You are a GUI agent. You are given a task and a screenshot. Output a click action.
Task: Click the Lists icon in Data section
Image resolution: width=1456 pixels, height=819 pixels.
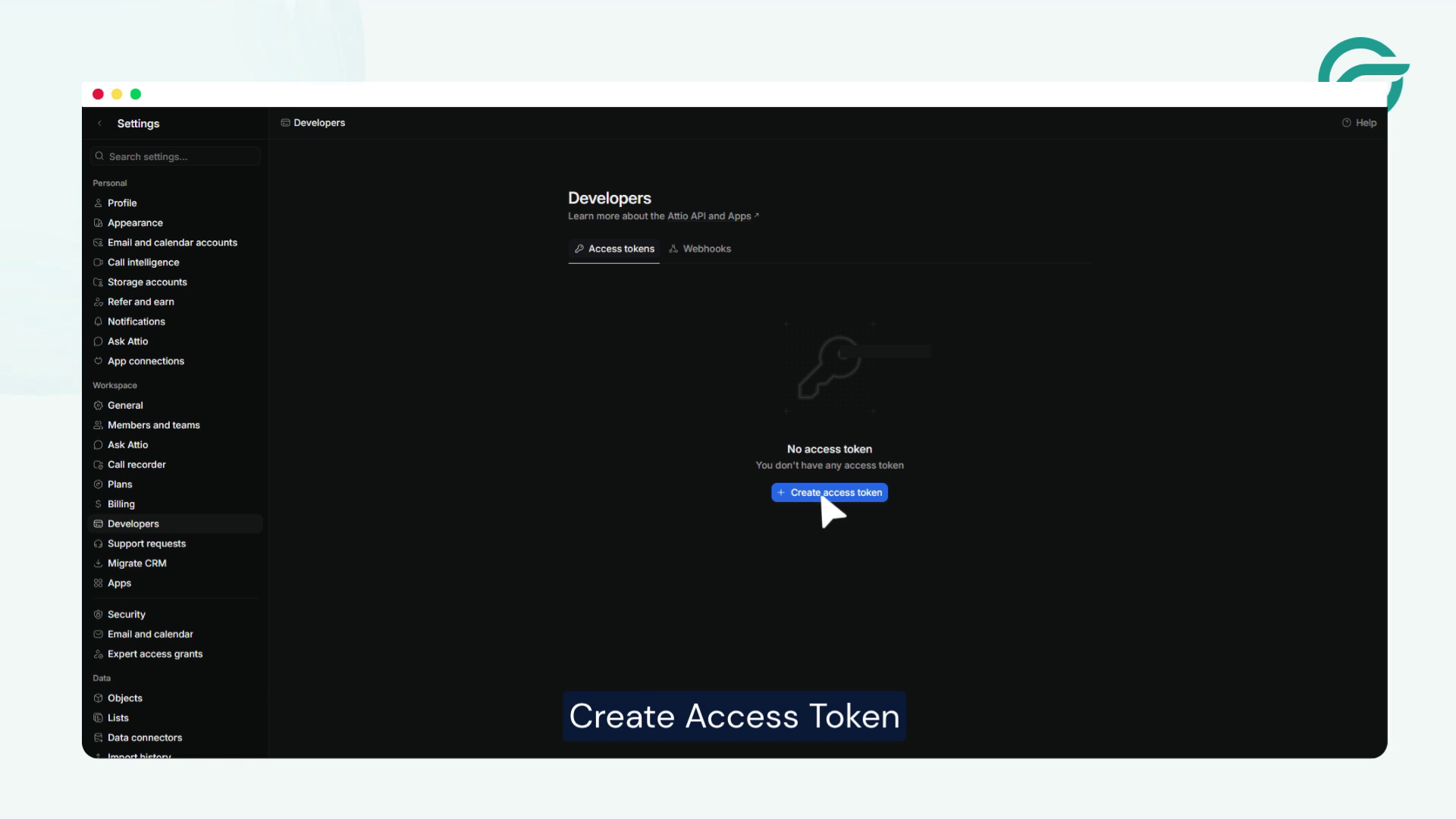click(98, 718)
